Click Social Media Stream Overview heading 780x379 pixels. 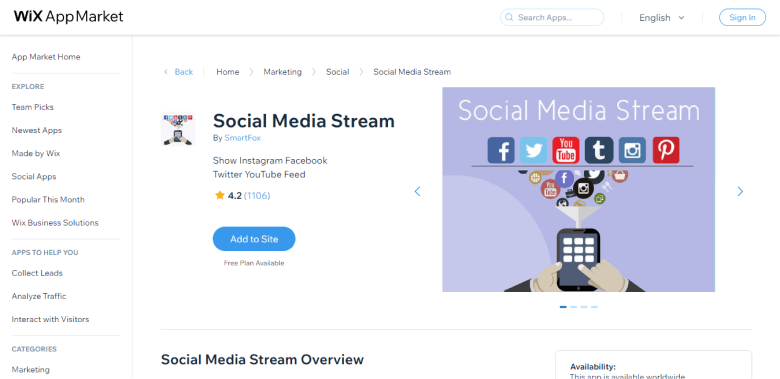pyautogui.click(x=262, y=360)
